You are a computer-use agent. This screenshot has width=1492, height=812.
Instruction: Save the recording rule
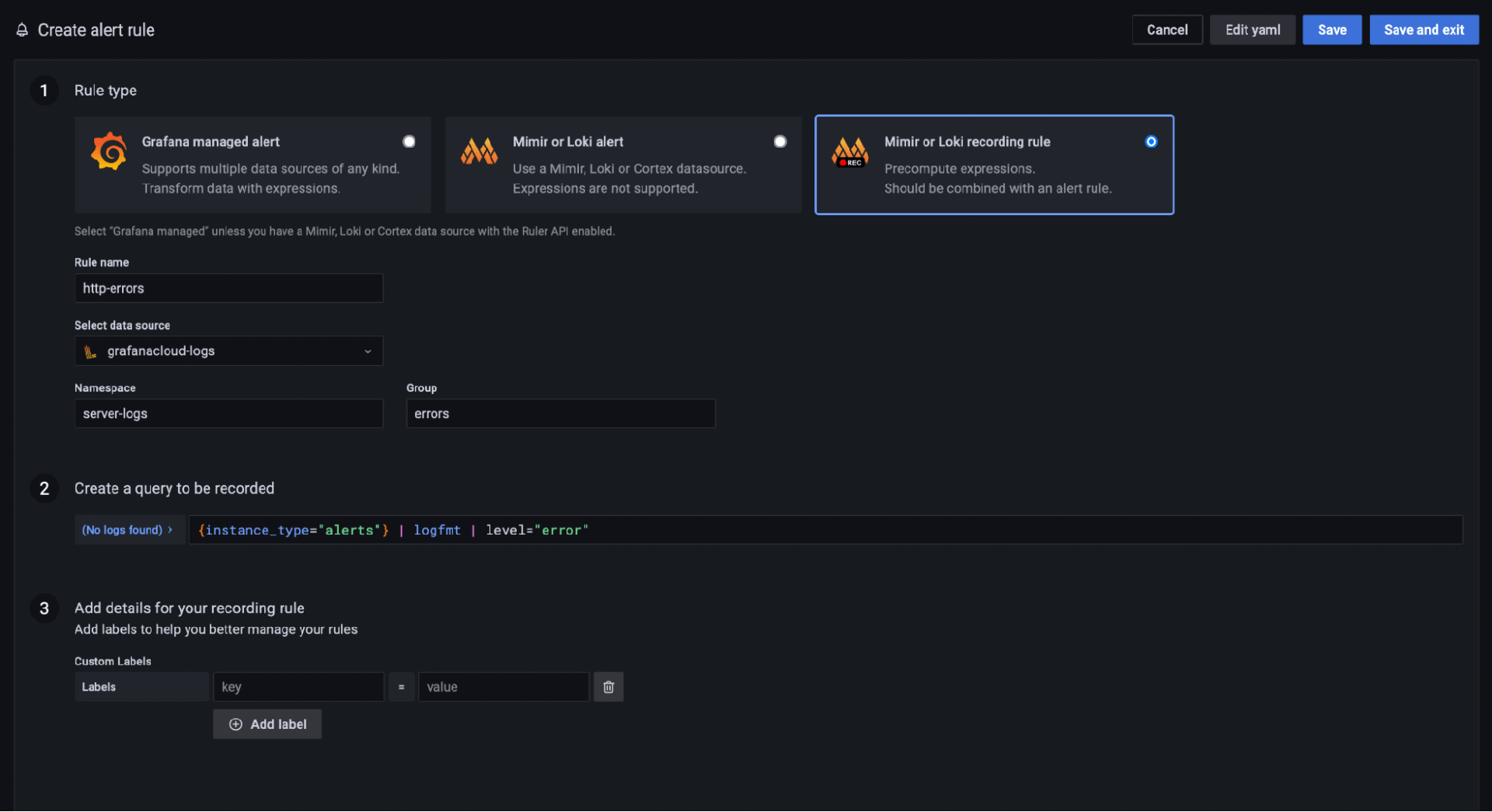(1331, 30)
